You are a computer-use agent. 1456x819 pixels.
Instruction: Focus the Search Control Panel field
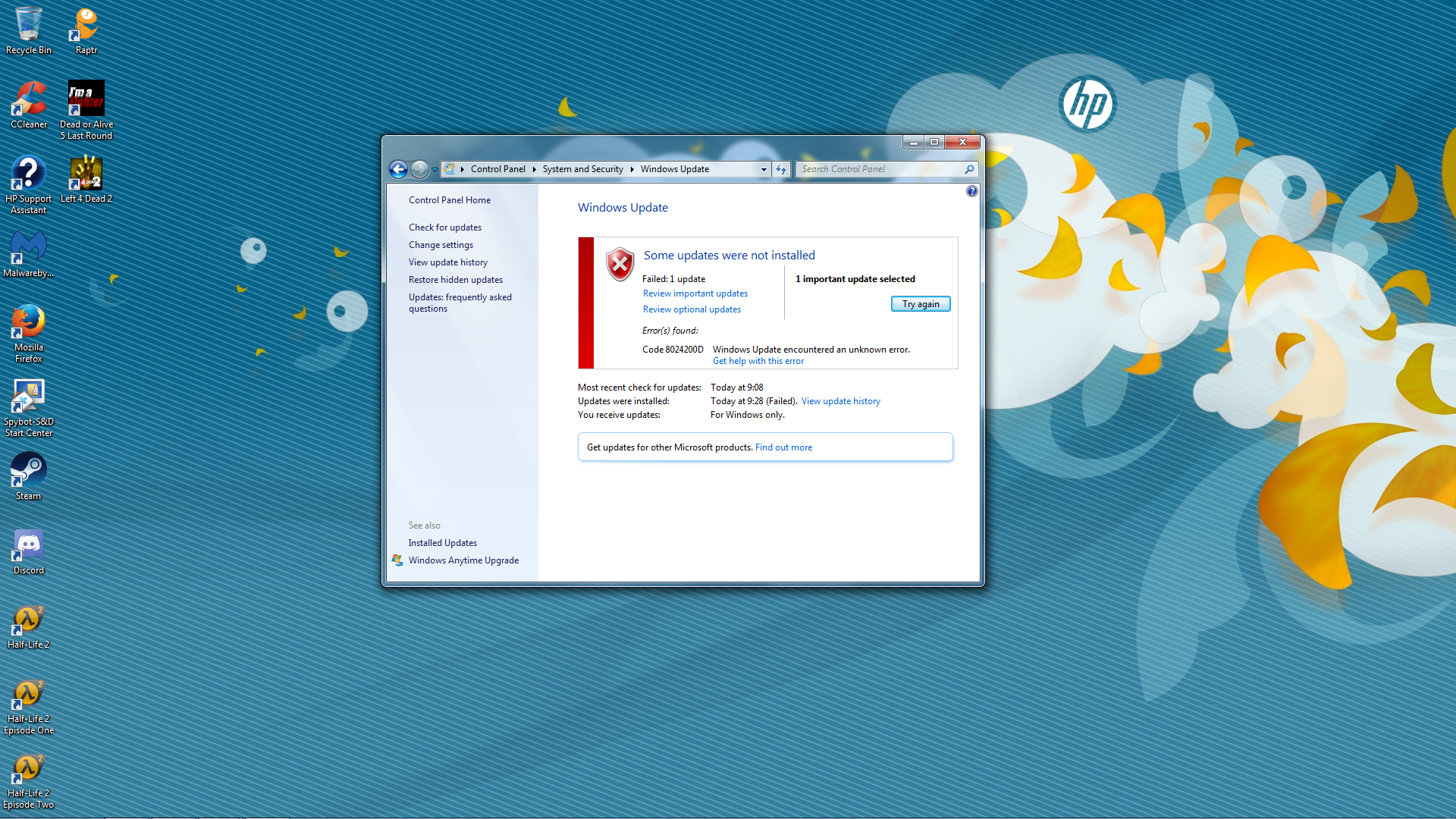880,169
